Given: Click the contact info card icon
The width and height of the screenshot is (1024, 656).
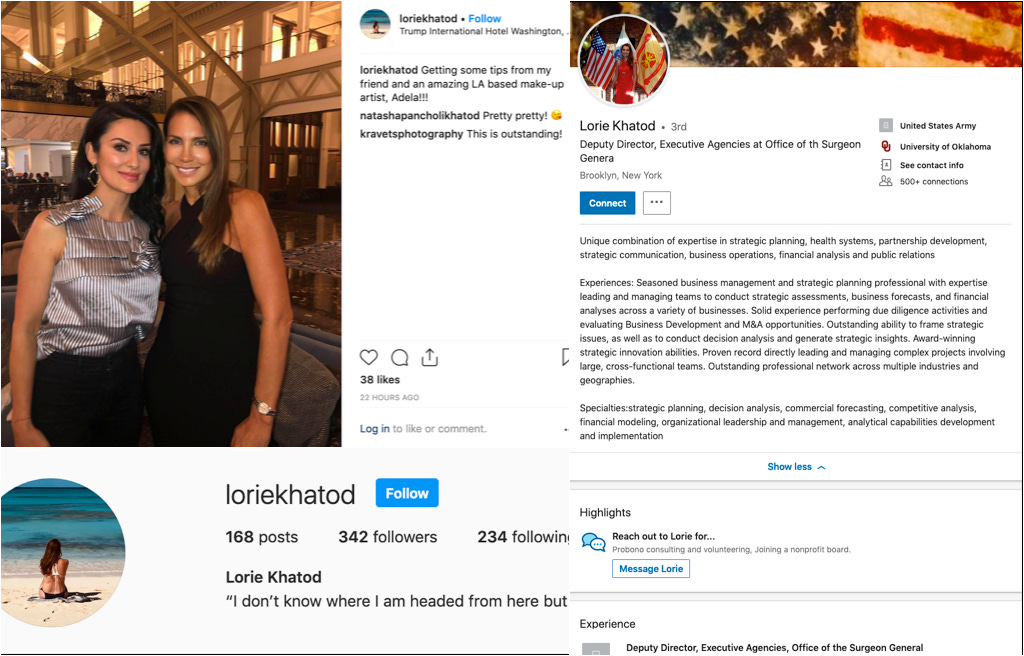Looking at the screenshot, I should tap(886, 165).
